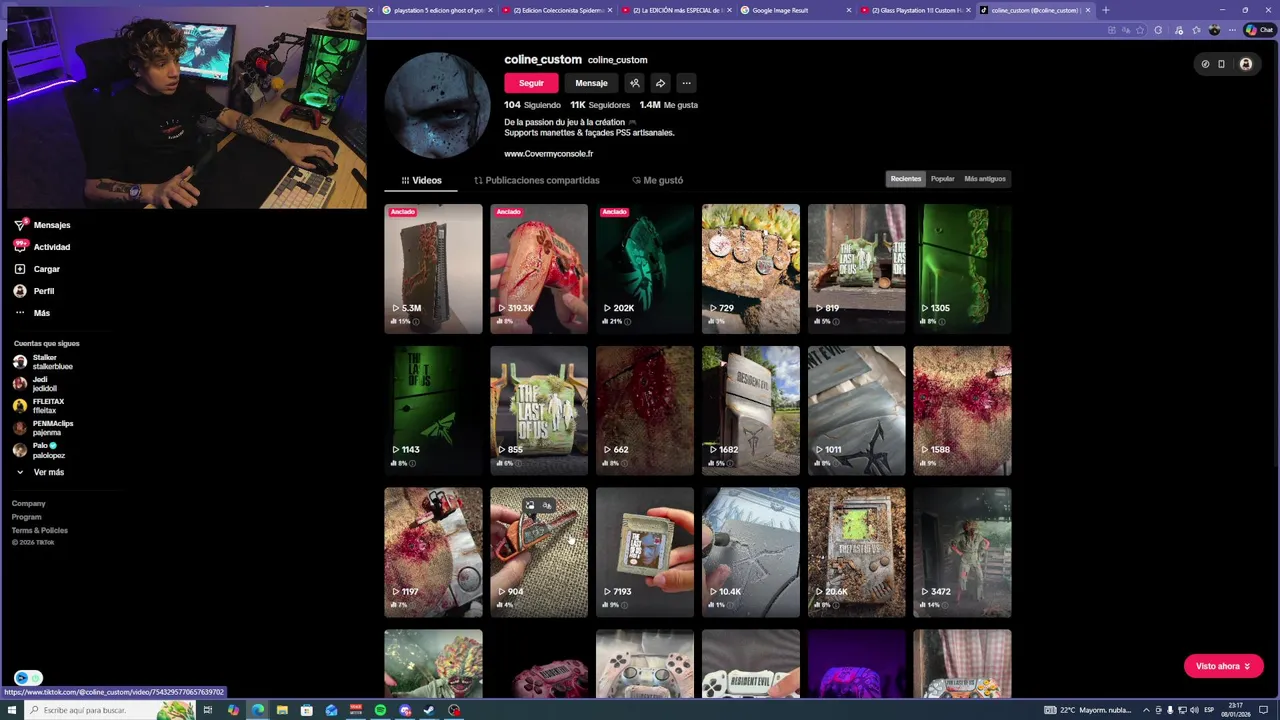This screenshot has width=1280, height=720.
Task: Open pinned video with 319.3K views
Action: [x=539, y=269]
